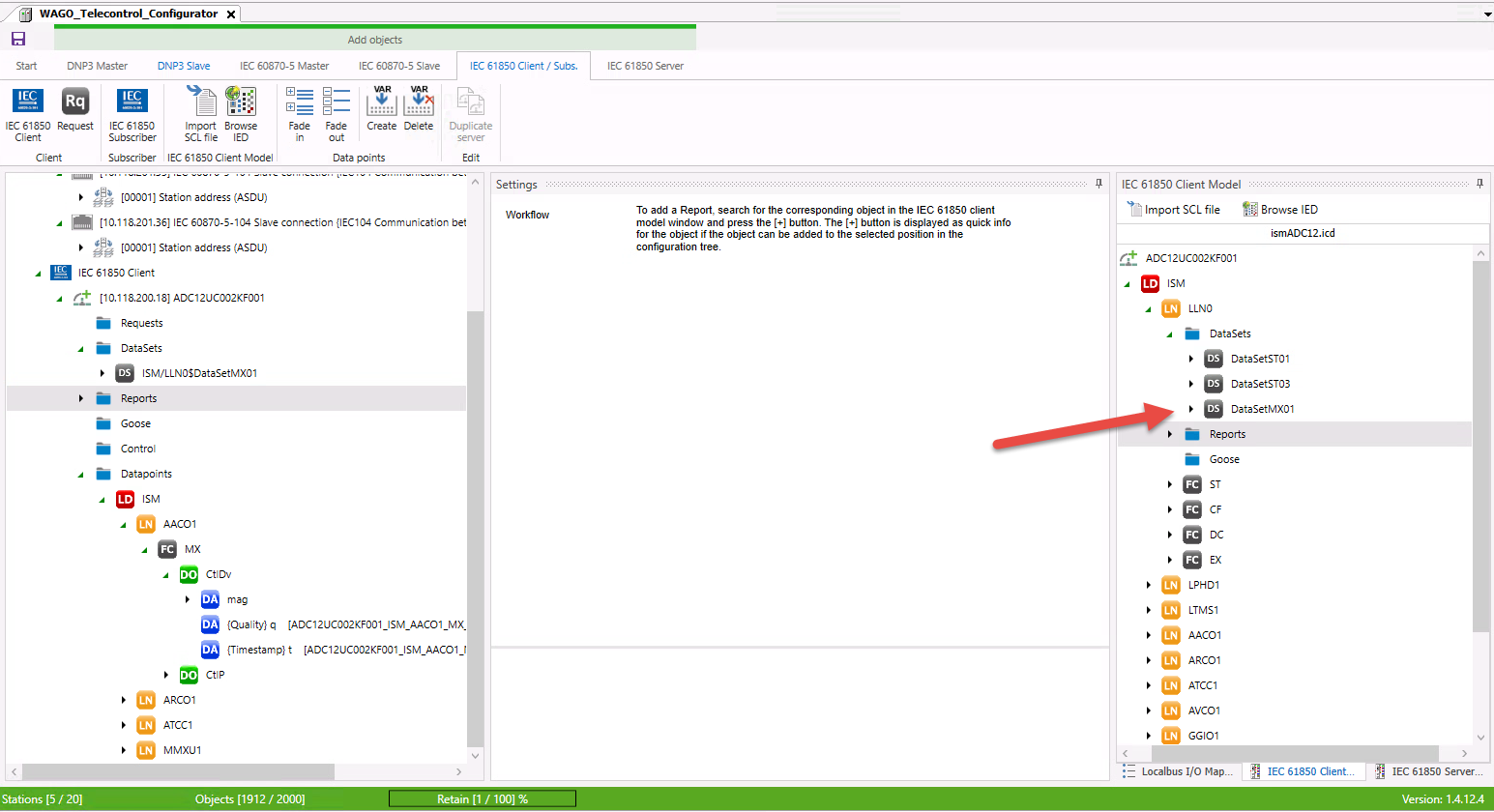Click left tree horizontal scrollbar
The height and width of the screenshot is (812, 1494).
pos(178,772)
